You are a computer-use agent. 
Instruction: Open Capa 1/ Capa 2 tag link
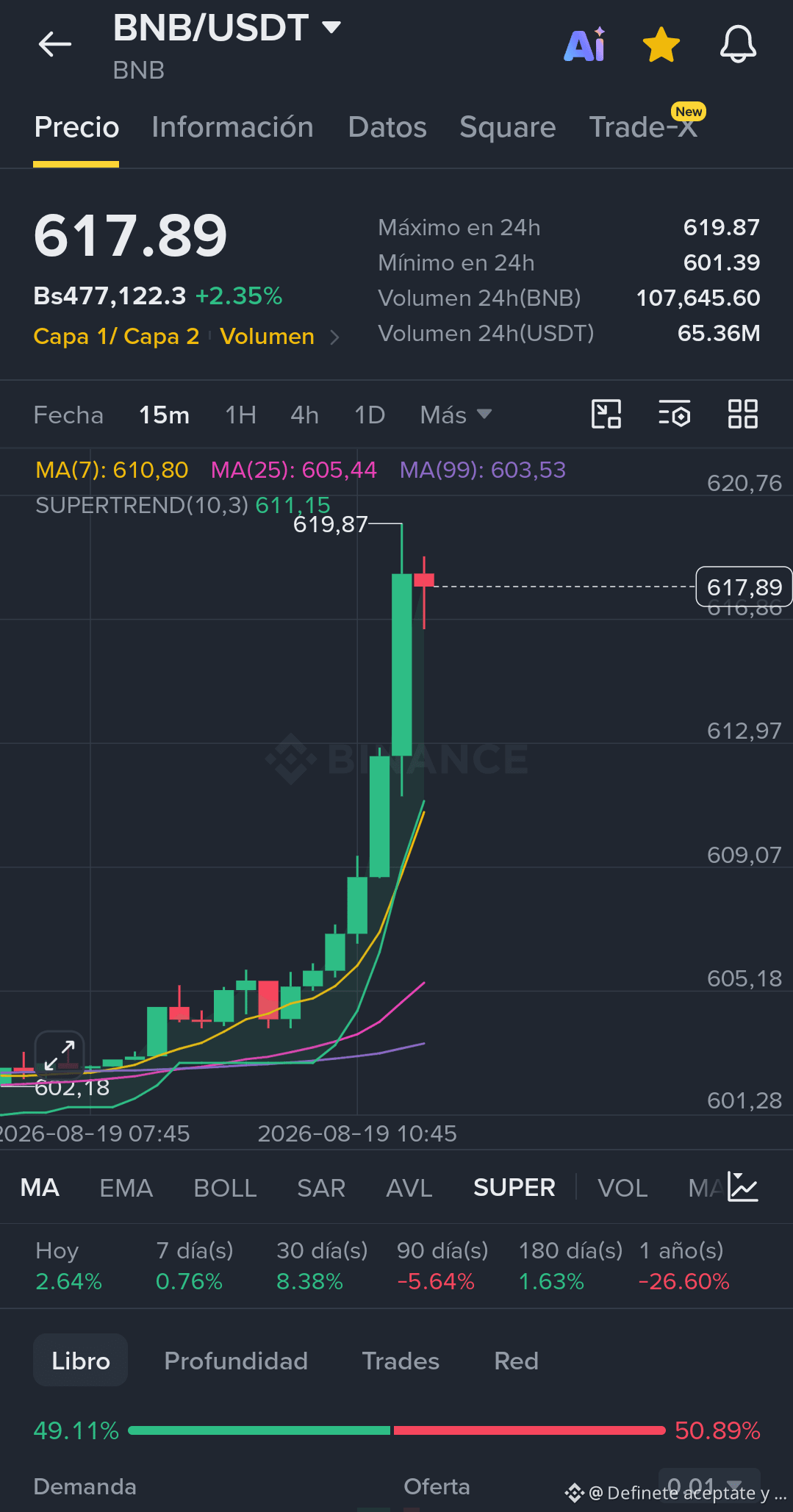pos(116,336)
